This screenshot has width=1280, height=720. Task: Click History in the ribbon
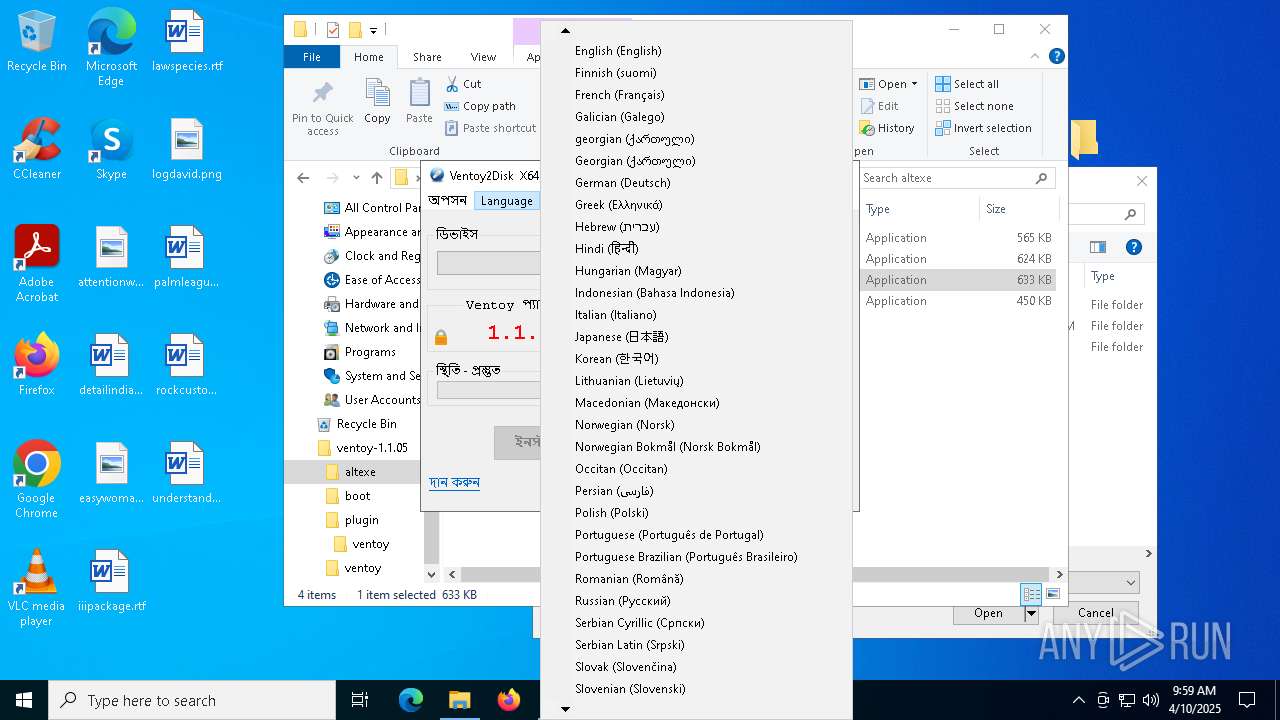tap(887, 128)
